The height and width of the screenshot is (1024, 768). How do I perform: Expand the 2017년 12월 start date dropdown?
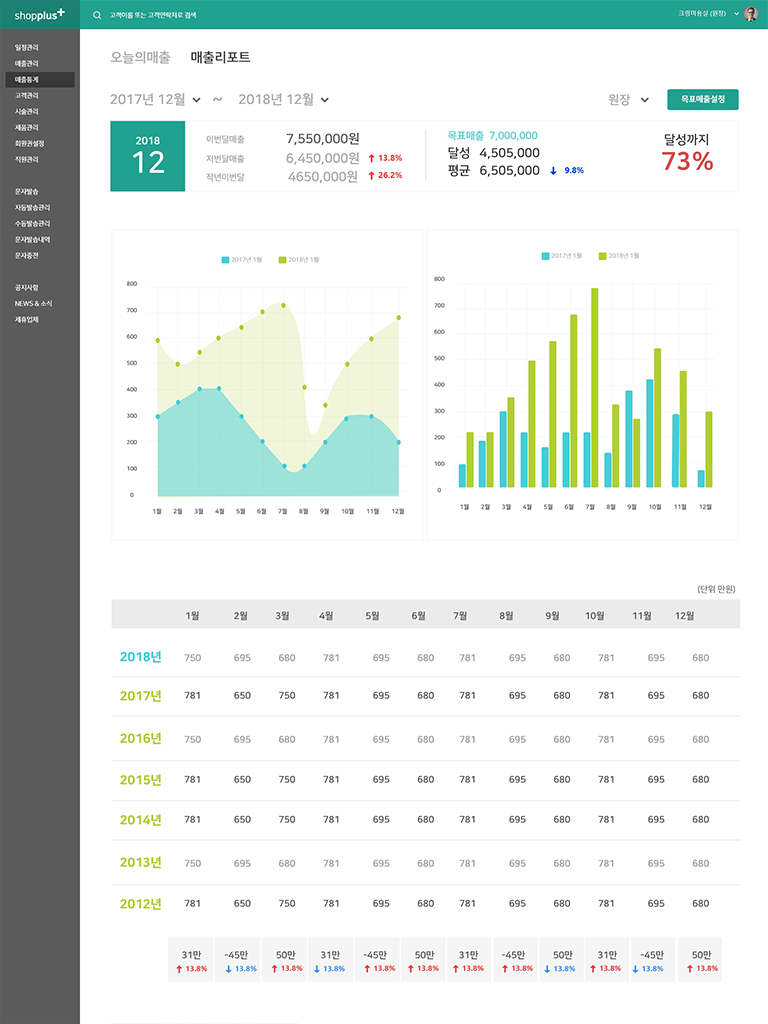point(196,100)
